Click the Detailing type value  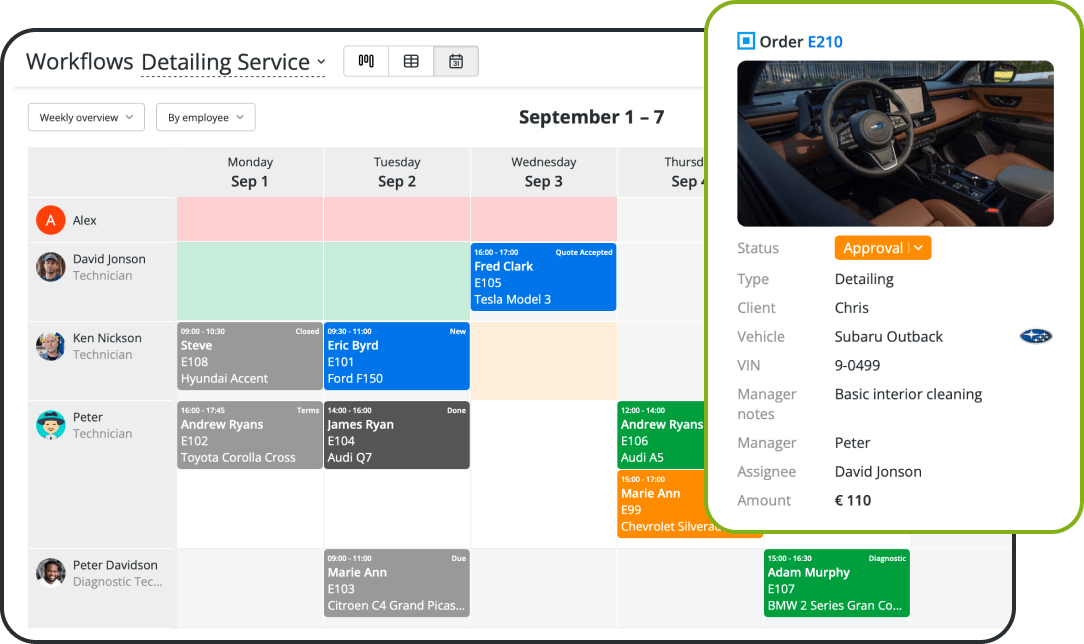(864, 279)
